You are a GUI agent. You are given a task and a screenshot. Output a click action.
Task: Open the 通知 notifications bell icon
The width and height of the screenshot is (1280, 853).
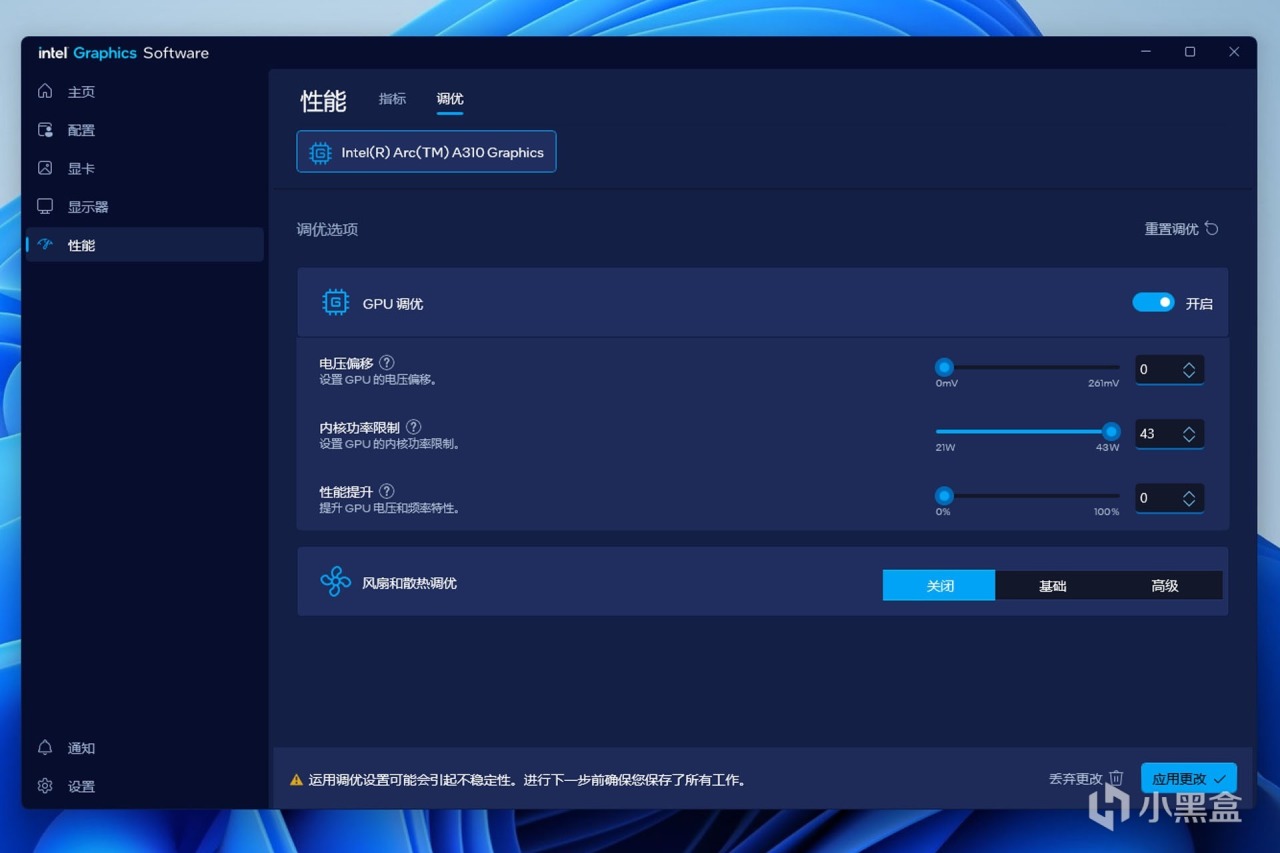45,748
